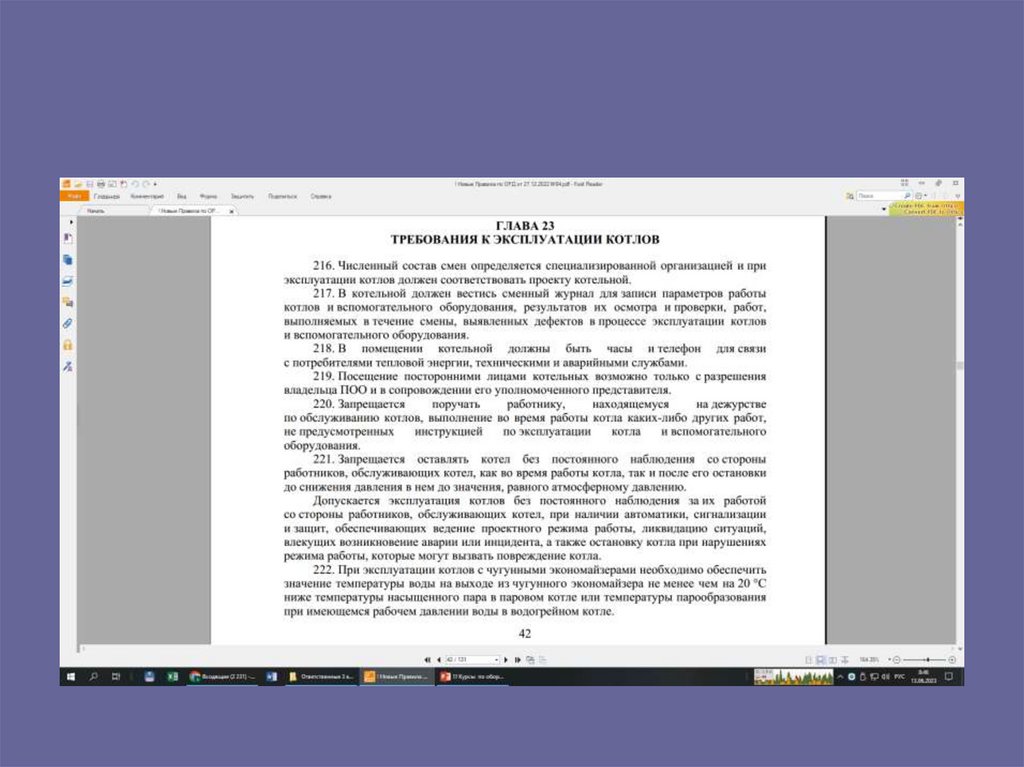Click the zoom slider handle
Image resolution: width=1024 pixels, height=767 pixels.
[928, 660]
